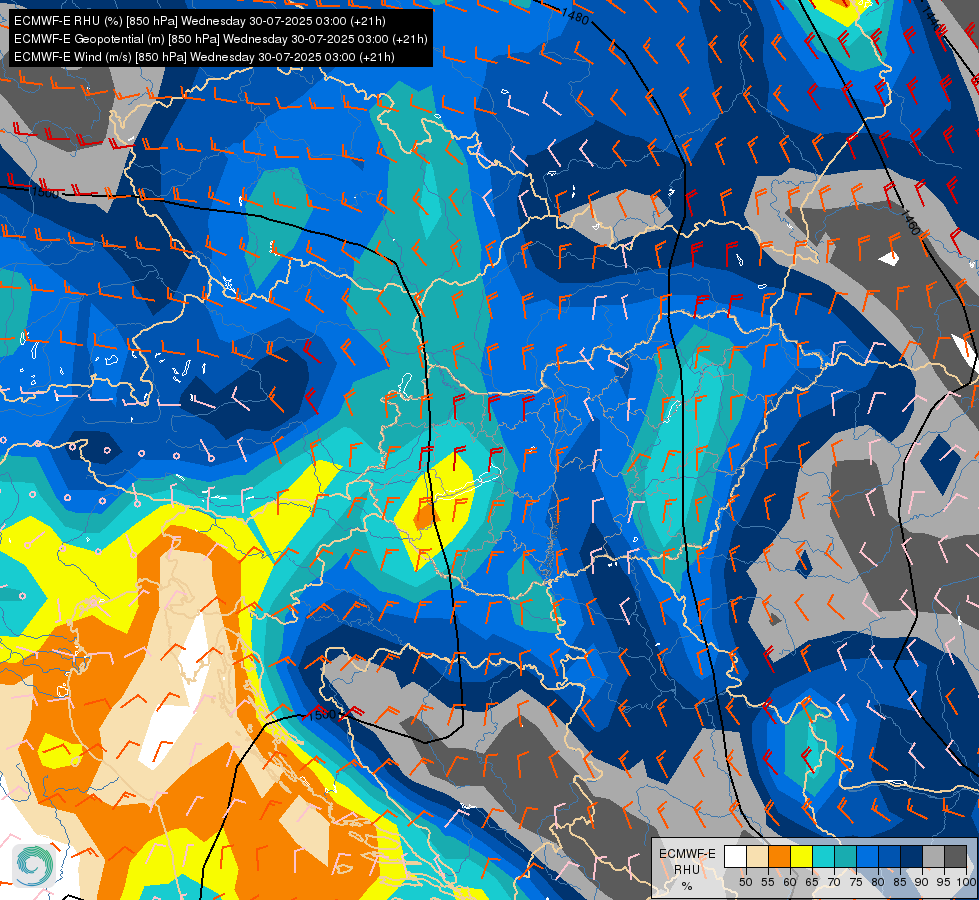
Task: Click the legend label 'RHU'
Action: (x=687, y=869)
